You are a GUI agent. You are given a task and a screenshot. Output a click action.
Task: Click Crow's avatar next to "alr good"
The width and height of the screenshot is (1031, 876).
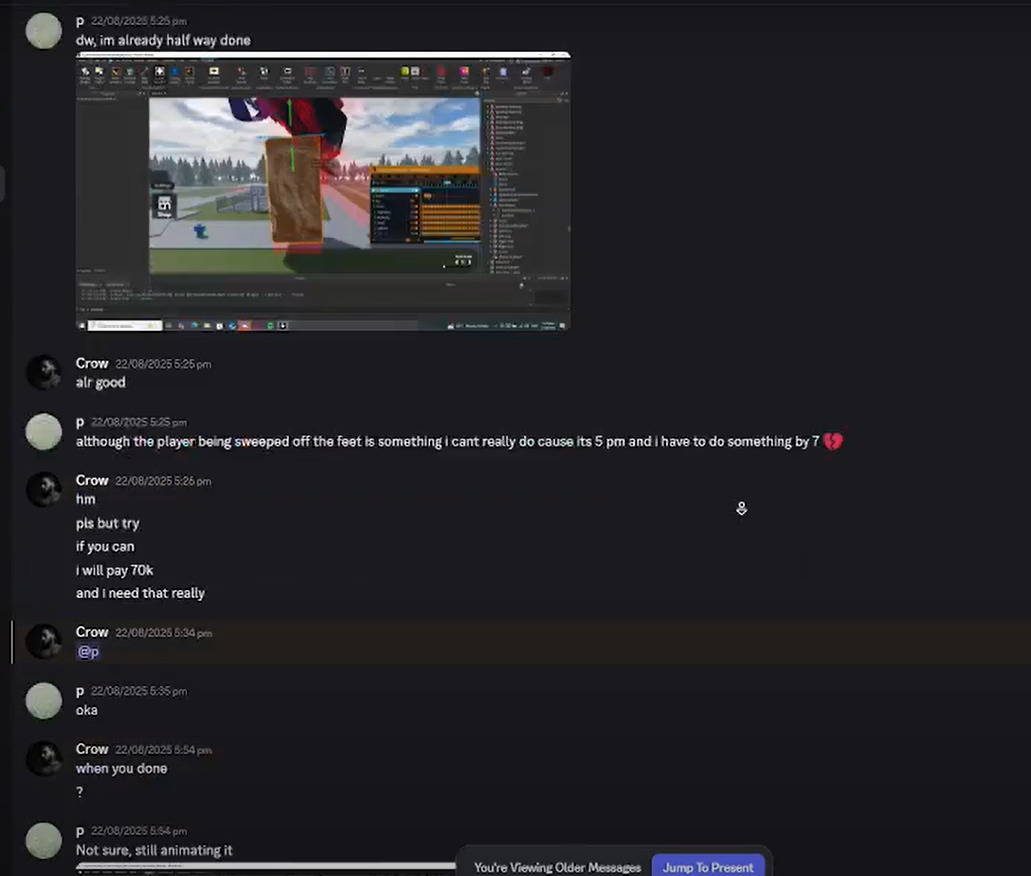coord(43,373)
